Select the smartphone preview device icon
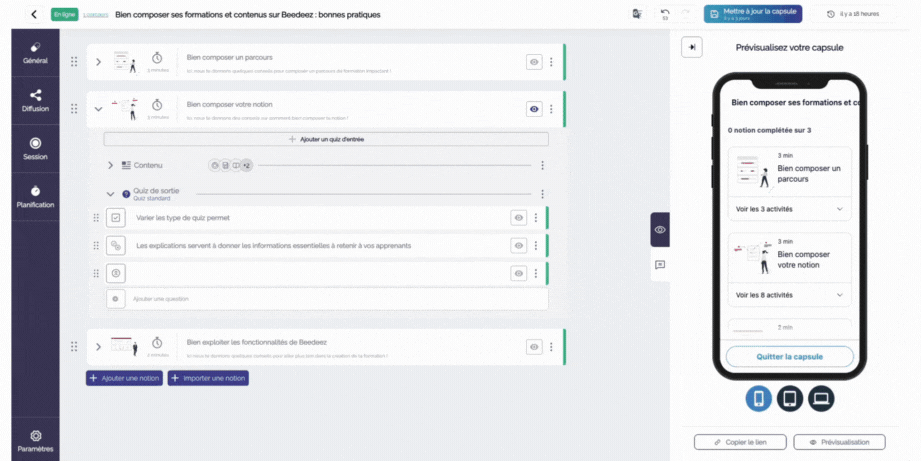 (758, 398)
